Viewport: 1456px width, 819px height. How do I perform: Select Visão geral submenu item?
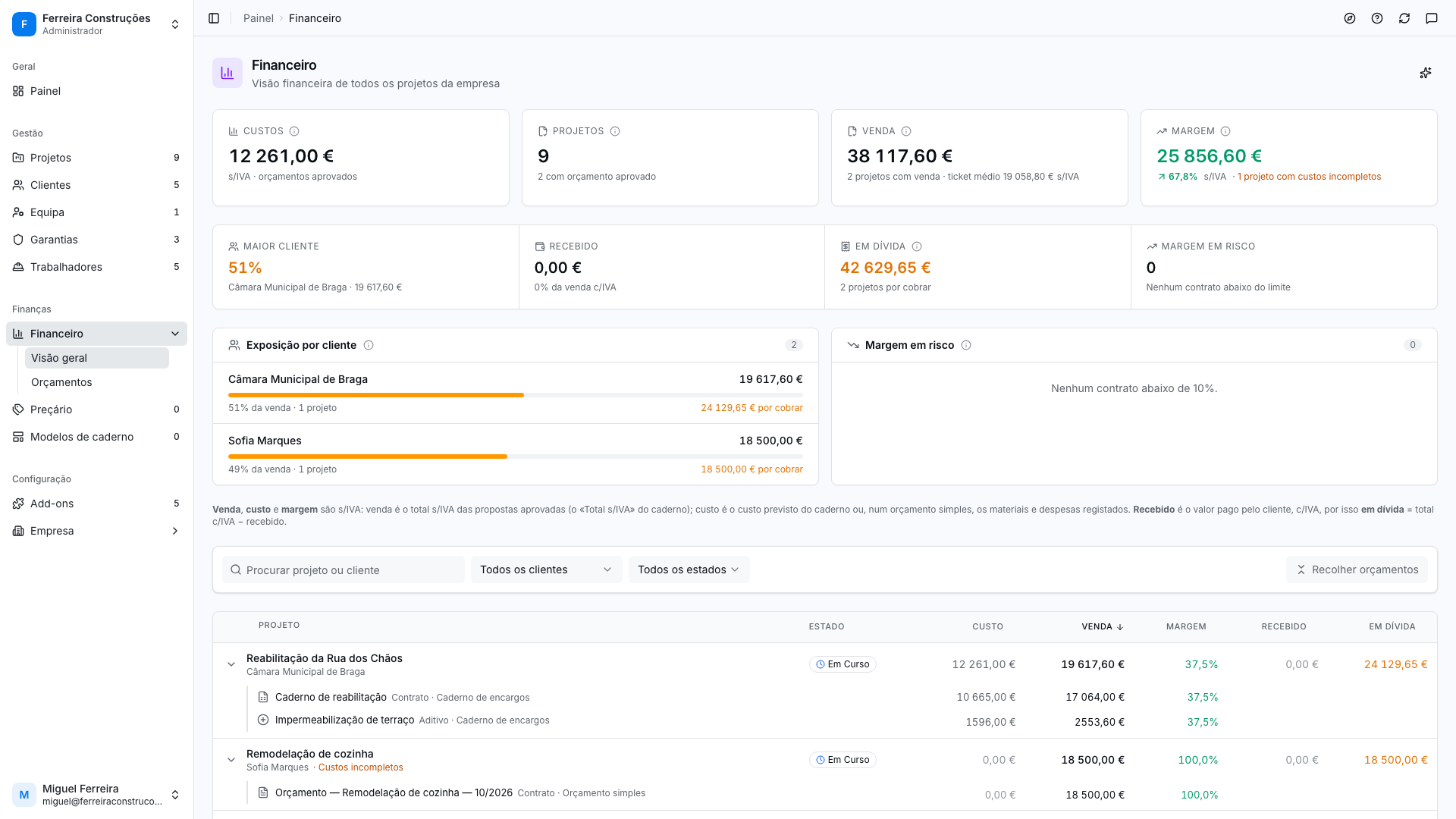[97, 358]
